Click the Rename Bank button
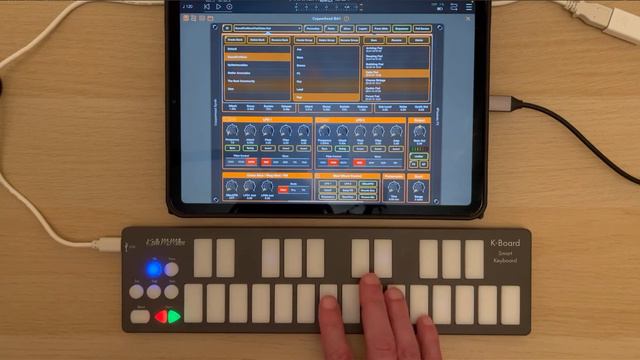Image resolution: width=640 pixels, height=360 pixels. click(280, 40)
